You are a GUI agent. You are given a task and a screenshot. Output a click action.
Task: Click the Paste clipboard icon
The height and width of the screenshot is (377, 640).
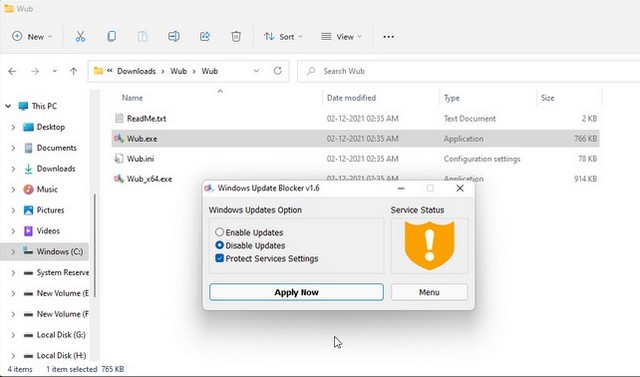click(142, 37)
